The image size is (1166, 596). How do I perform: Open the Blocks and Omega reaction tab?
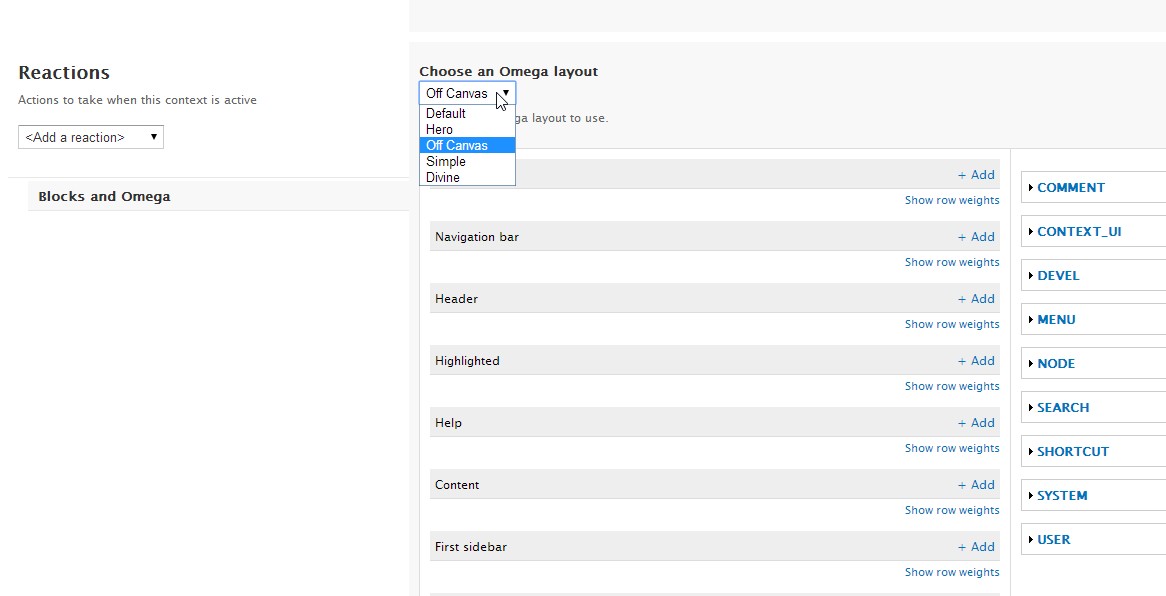point(104,197)
